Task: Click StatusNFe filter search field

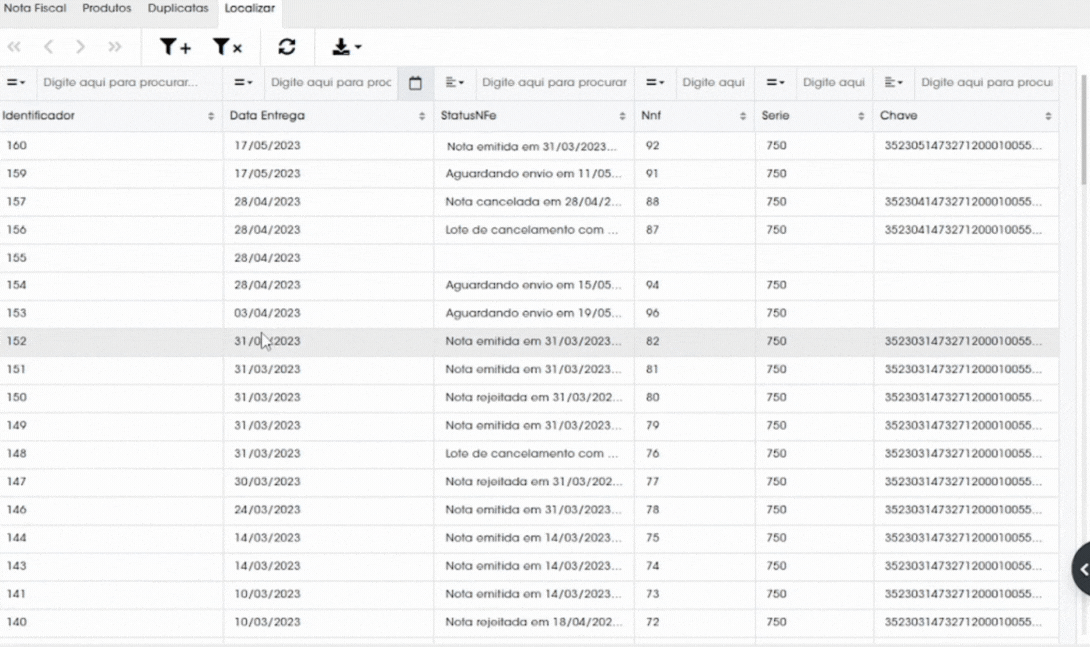Action: 554,83
